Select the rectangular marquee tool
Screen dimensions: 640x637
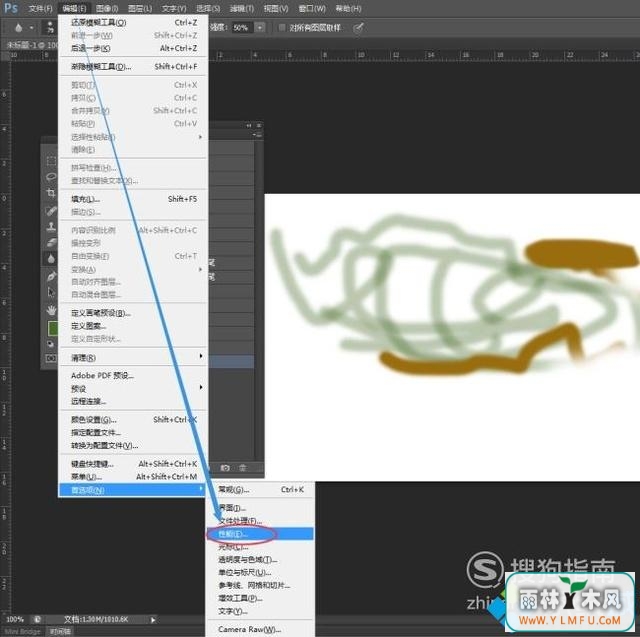coord(51,161)
